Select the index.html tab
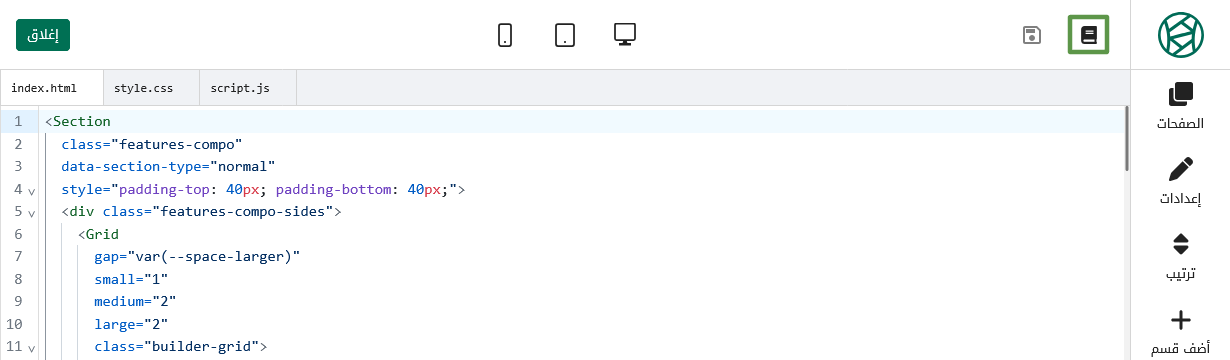 (x=51, y=88)
